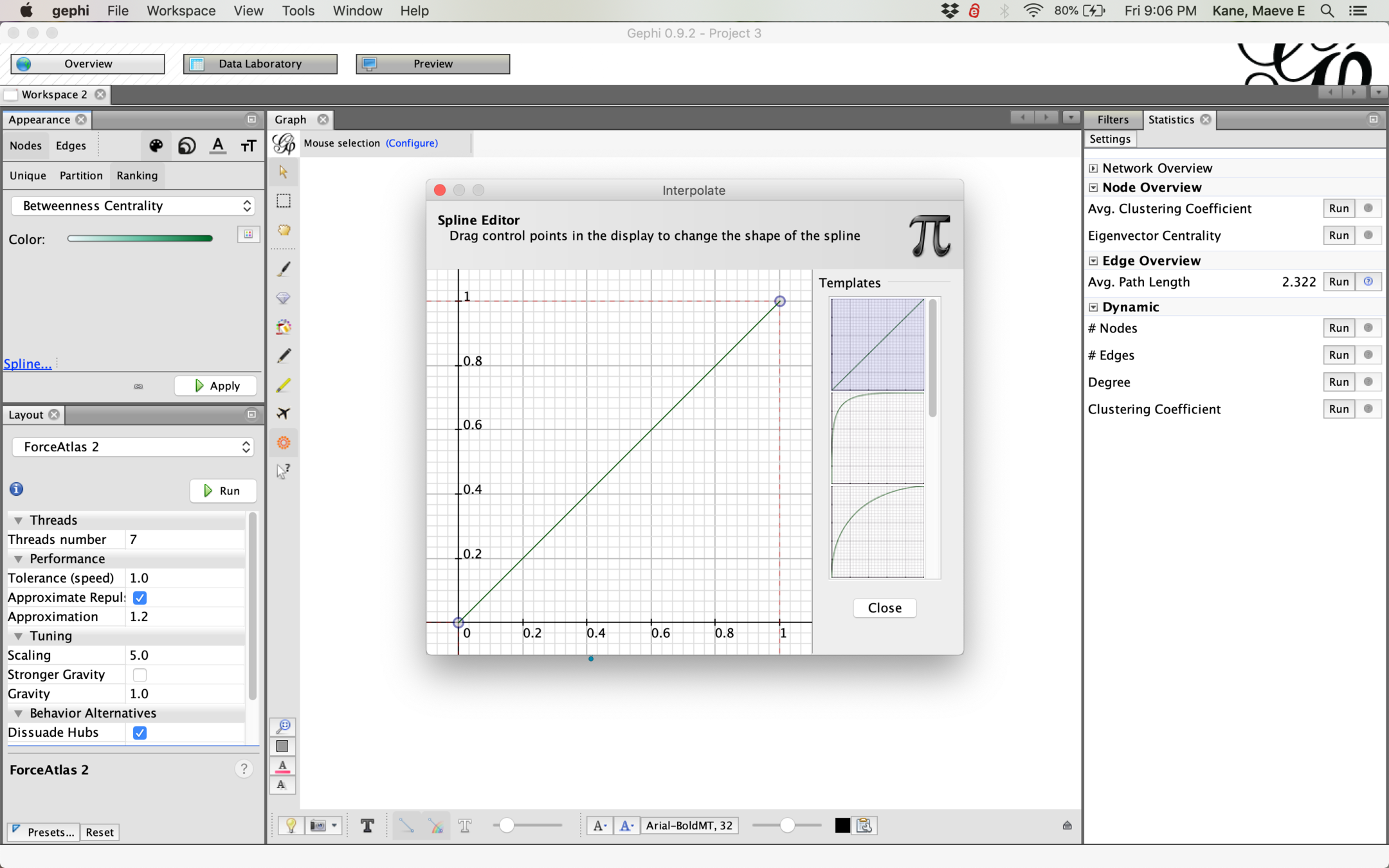Select the second spline template thumbnail
The image size is (1389, 868).
coord(877,438)
